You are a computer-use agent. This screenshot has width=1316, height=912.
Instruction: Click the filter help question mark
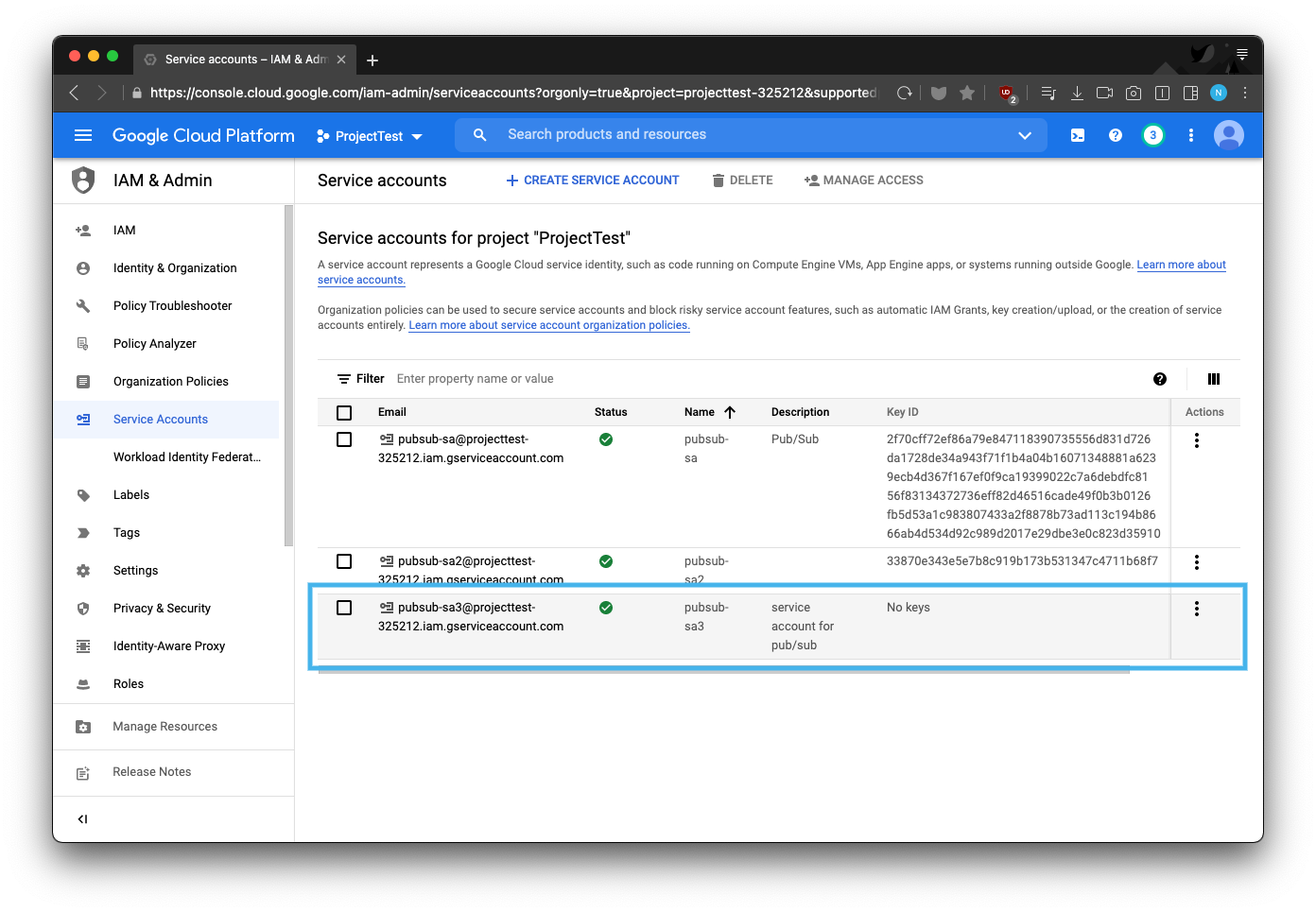[1160, 379]
